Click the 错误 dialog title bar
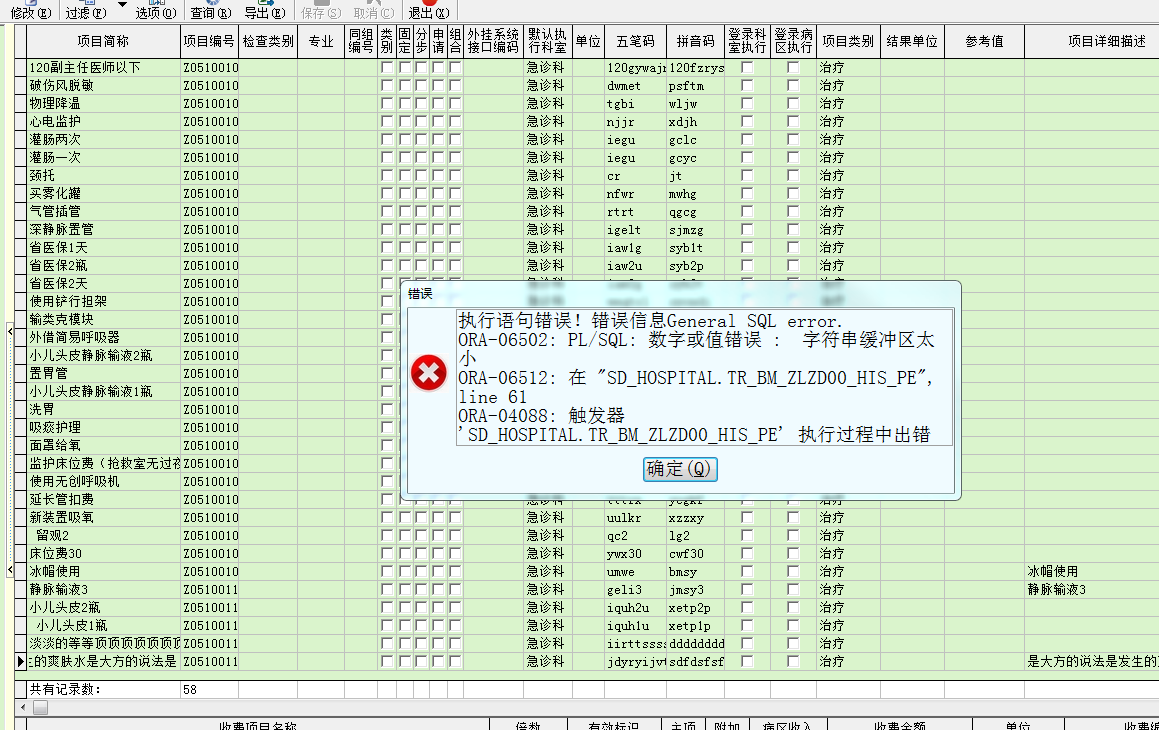 (680, 293)
